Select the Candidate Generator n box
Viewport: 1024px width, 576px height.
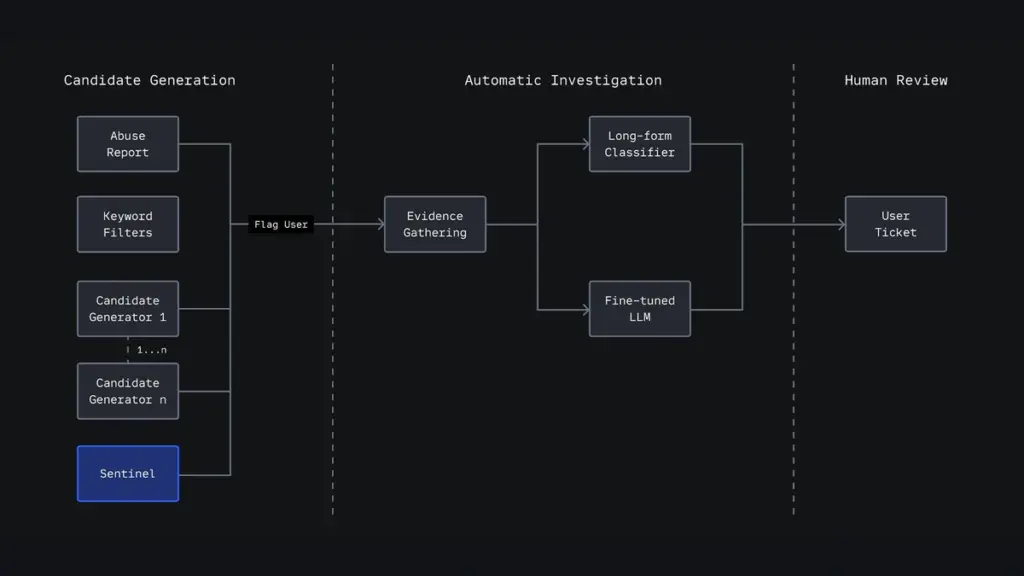[x=128, y=391]
